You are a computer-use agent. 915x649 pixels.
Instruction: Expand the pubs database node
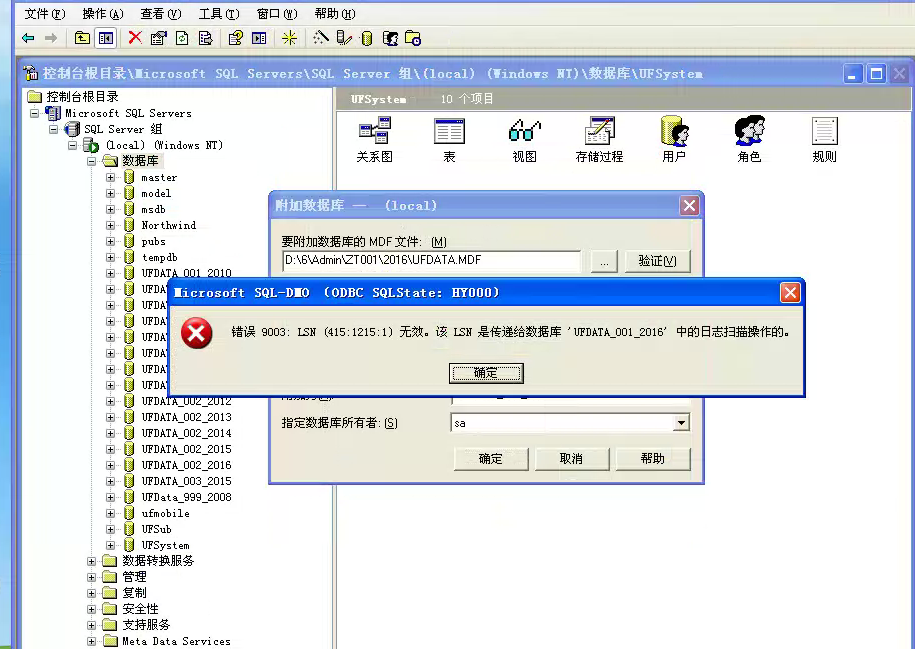tap(110, 242)
